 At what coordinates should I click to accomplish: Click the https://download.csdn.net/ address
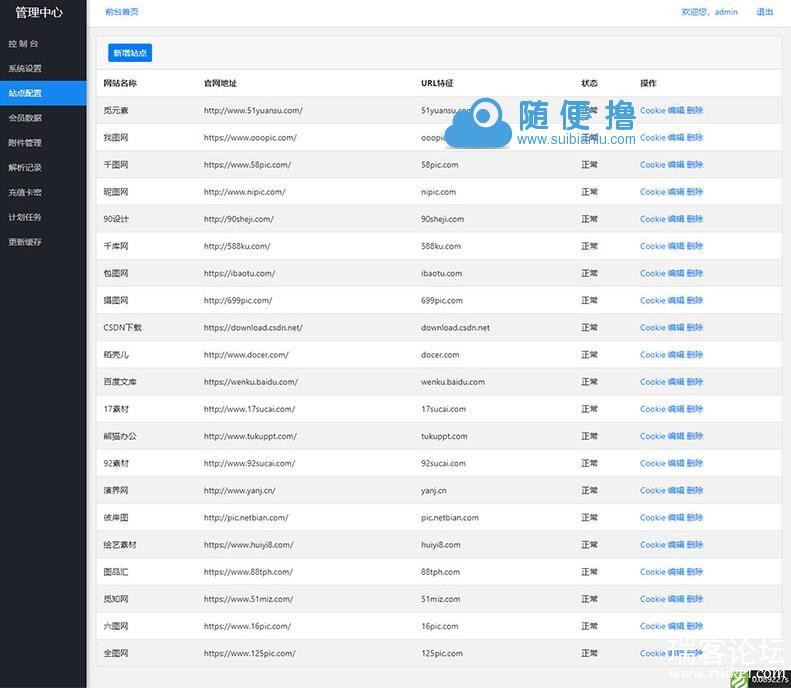click(x=253, y=327)
